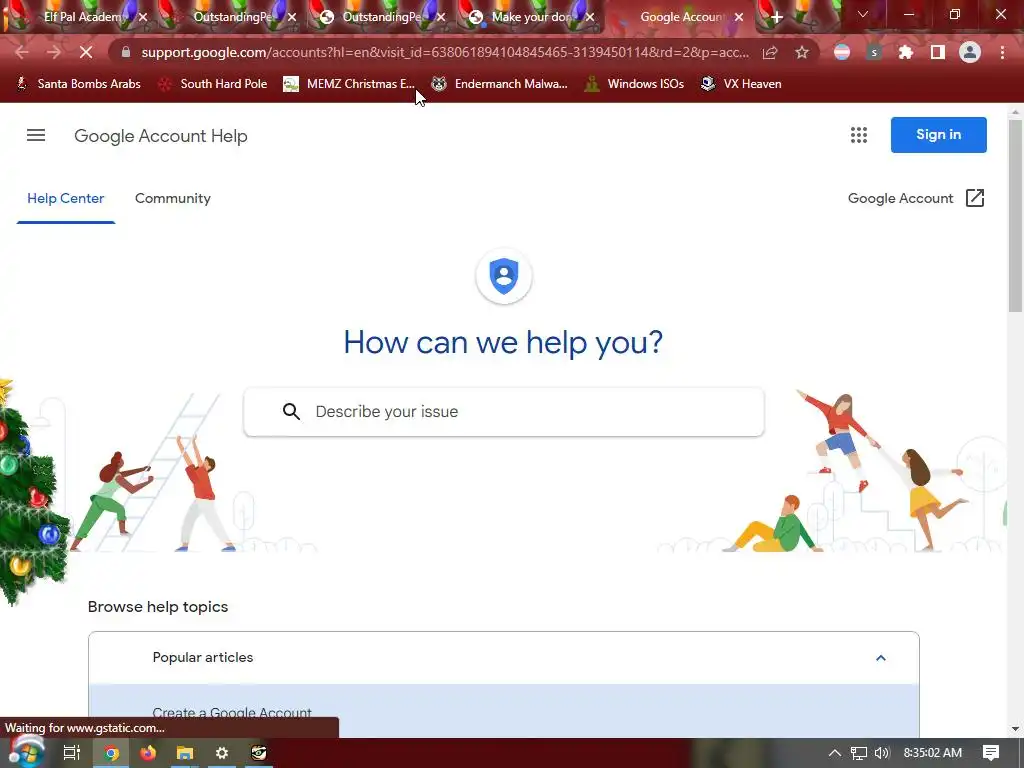Open a new browser tab
The height and width of the screenshot is (768, 1024).
tap(776, 17)
